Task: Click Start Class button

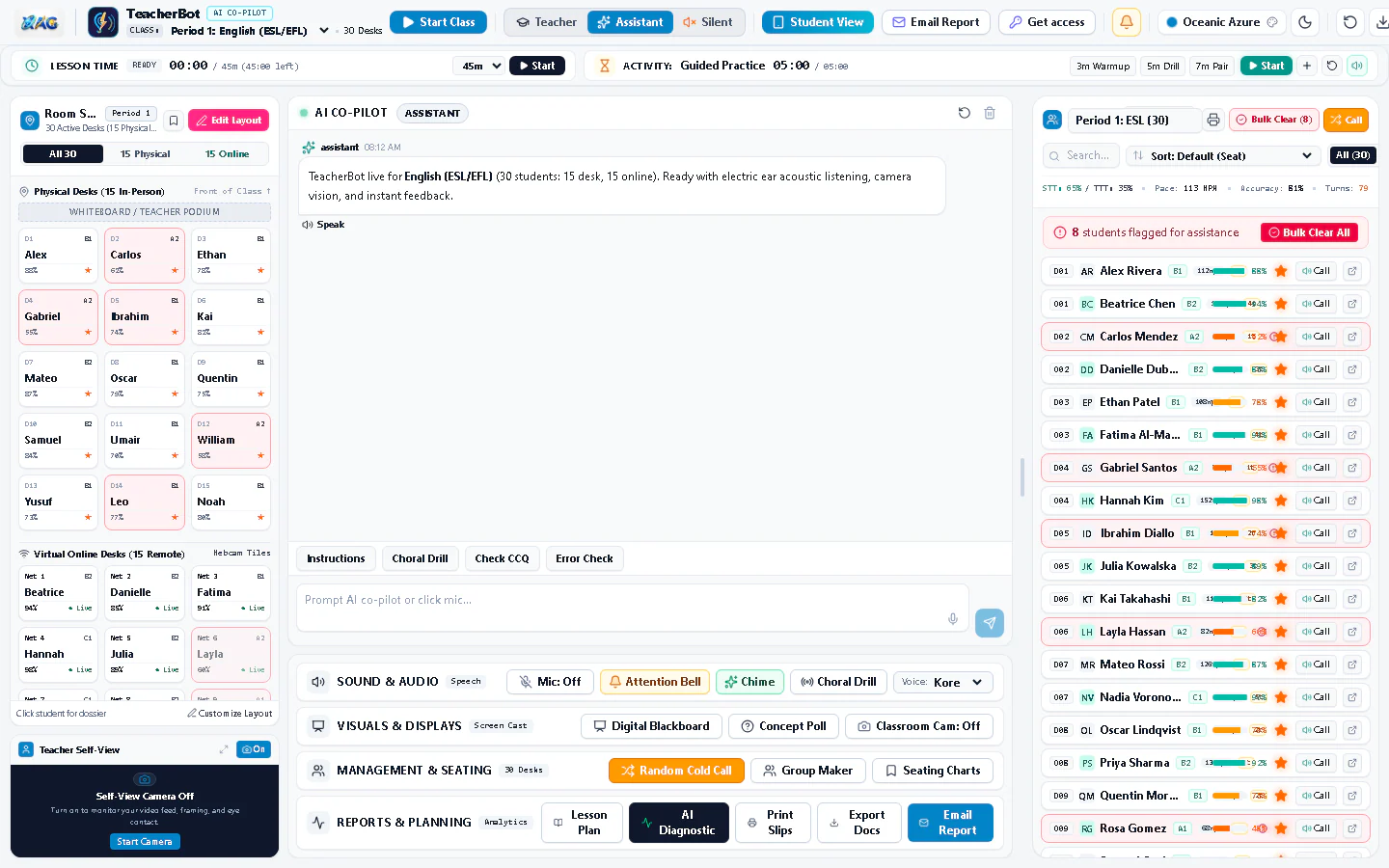Action: (x=438, y=22)
